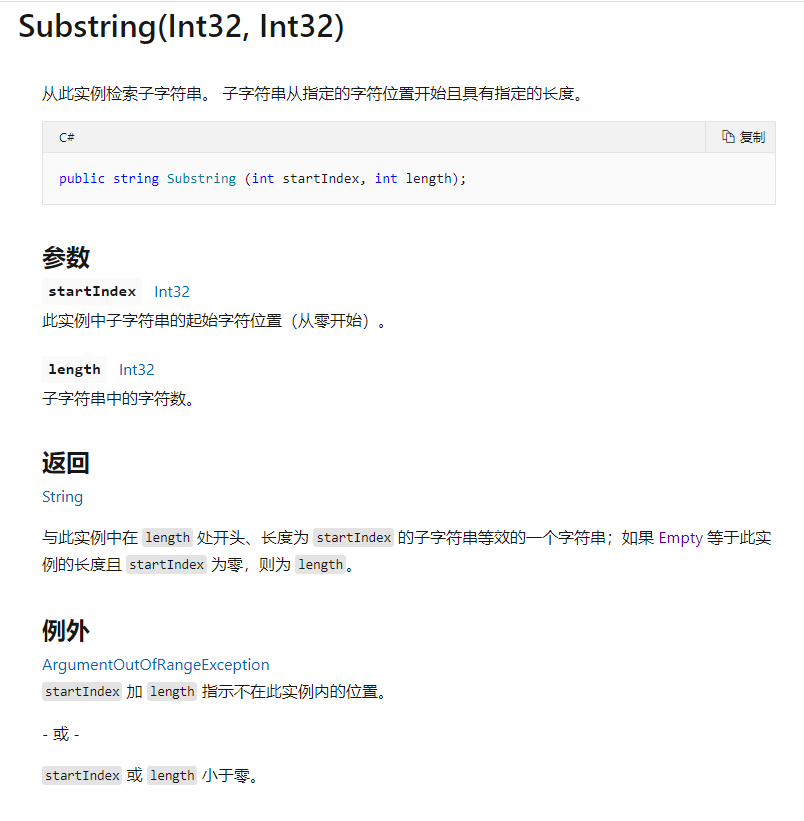Click the 参数 section heading
The image size is (804, 821).
(x=66, y=257)
